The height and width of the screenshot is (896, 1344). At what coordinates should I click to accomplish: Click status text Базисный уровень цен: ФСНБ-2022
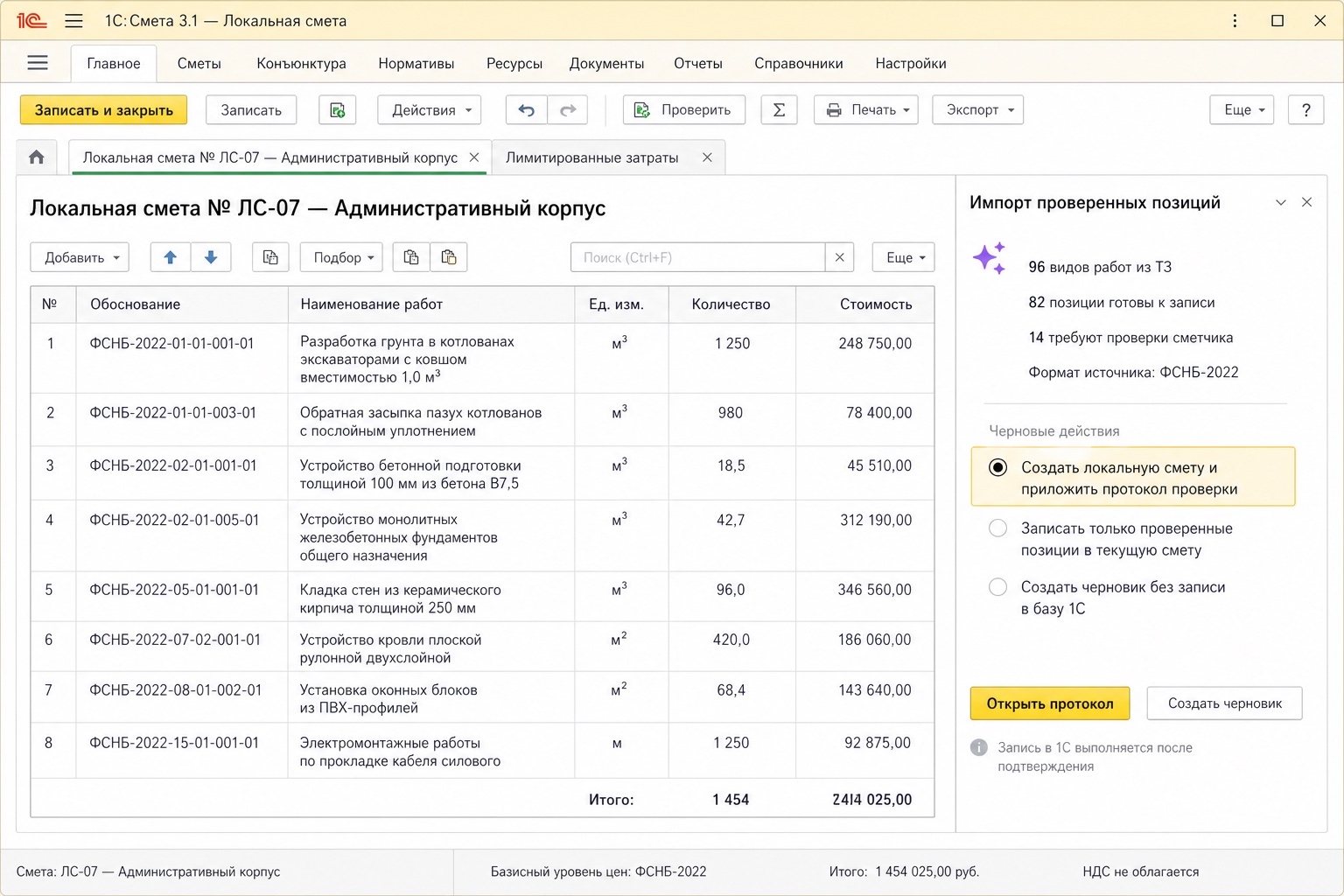tap(598, 871)
